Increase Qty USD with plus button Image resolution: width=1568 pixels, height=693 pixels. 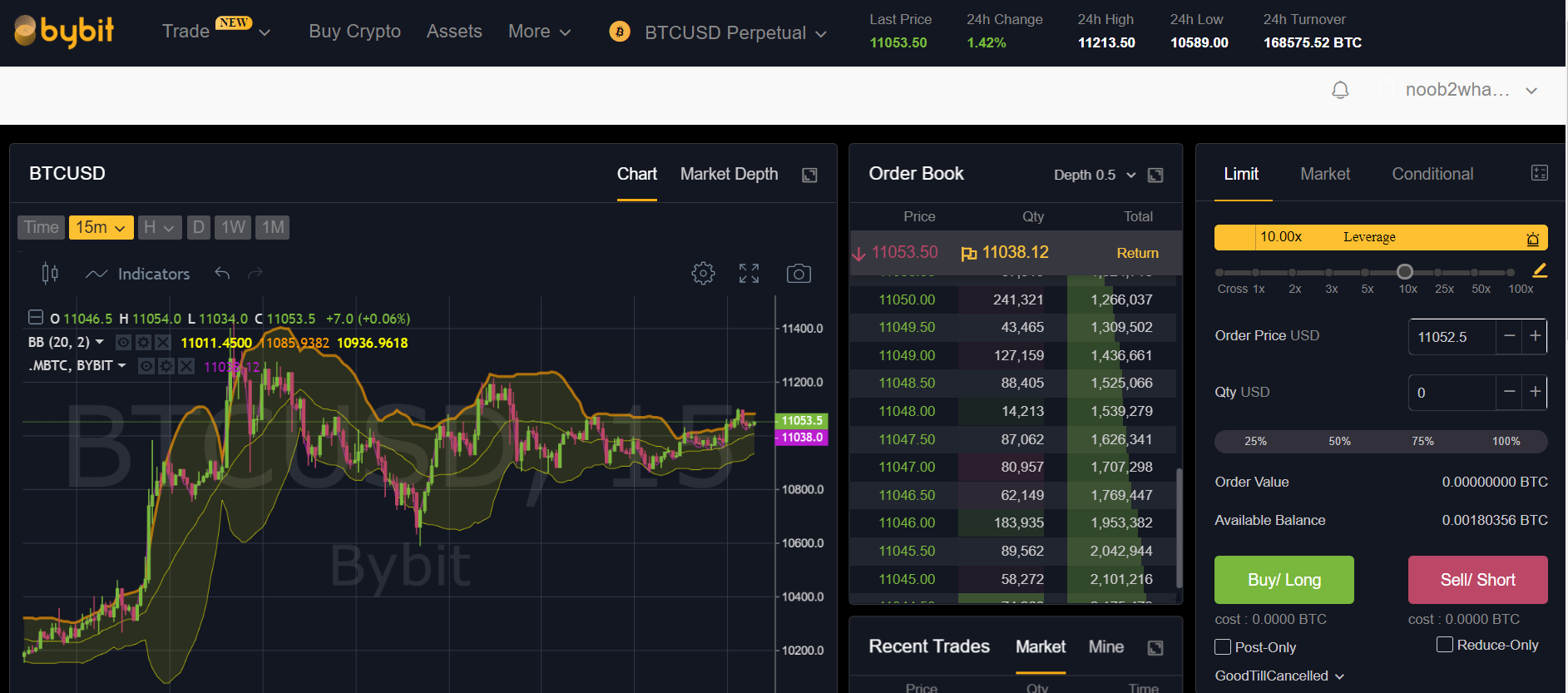[1535, 392]
